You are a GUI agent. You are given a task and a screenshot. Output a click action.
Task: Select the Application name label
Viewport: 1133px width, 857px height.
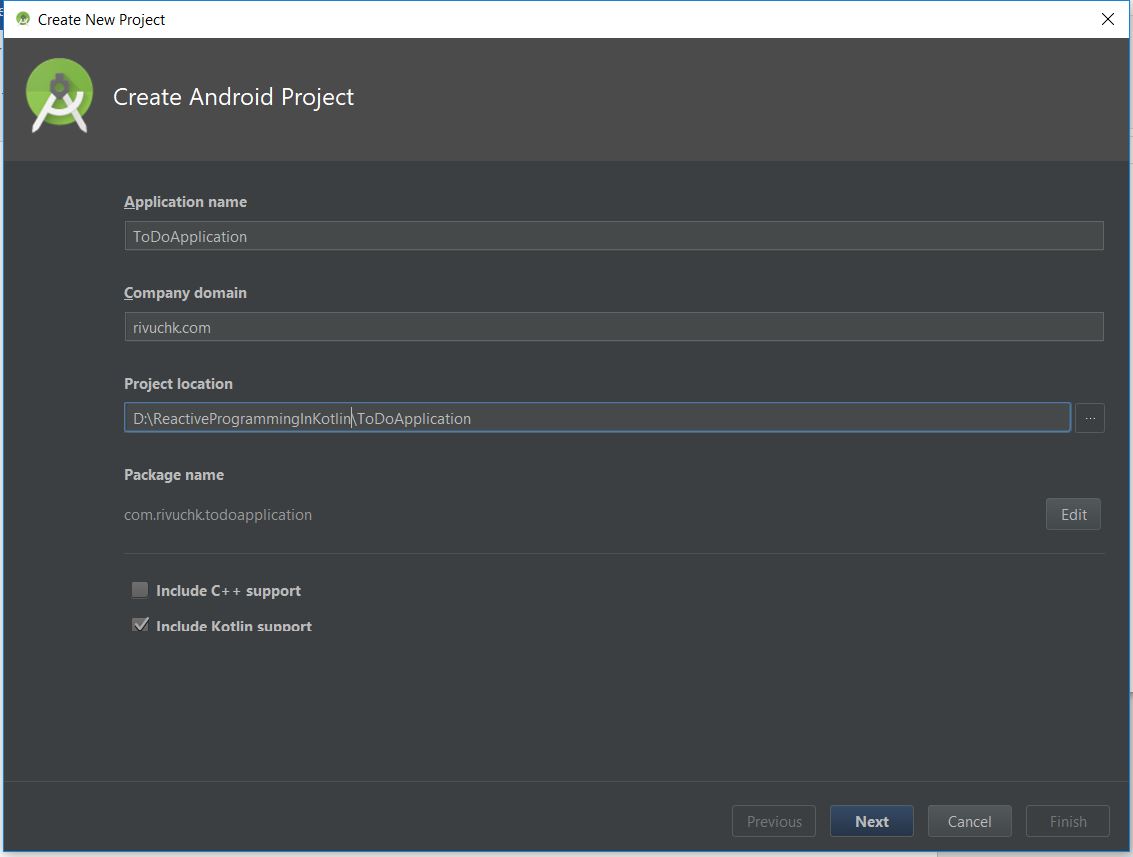tap(185, 202)
